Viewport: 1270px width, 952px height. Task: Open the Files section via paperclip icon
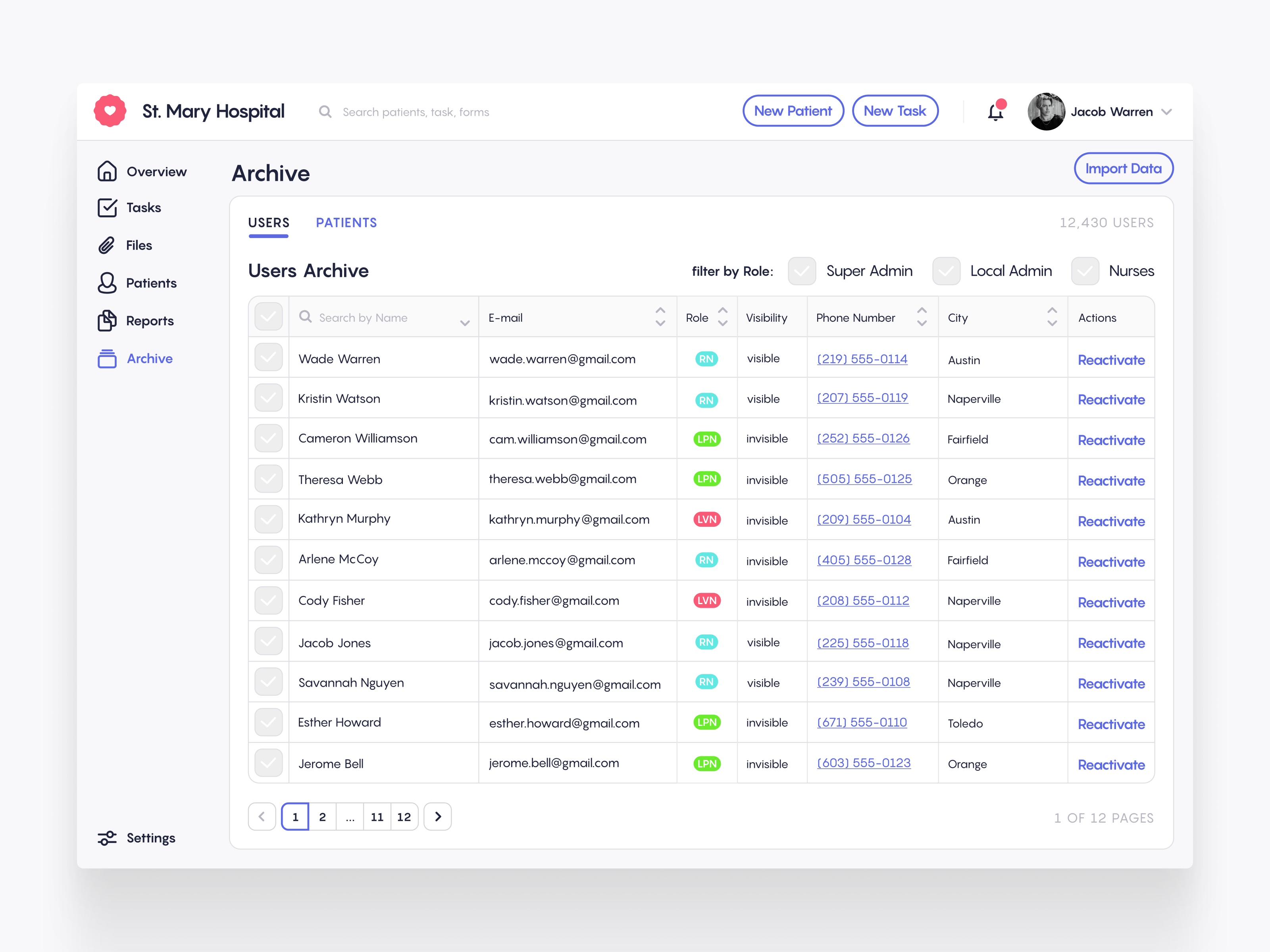(108, 245)
